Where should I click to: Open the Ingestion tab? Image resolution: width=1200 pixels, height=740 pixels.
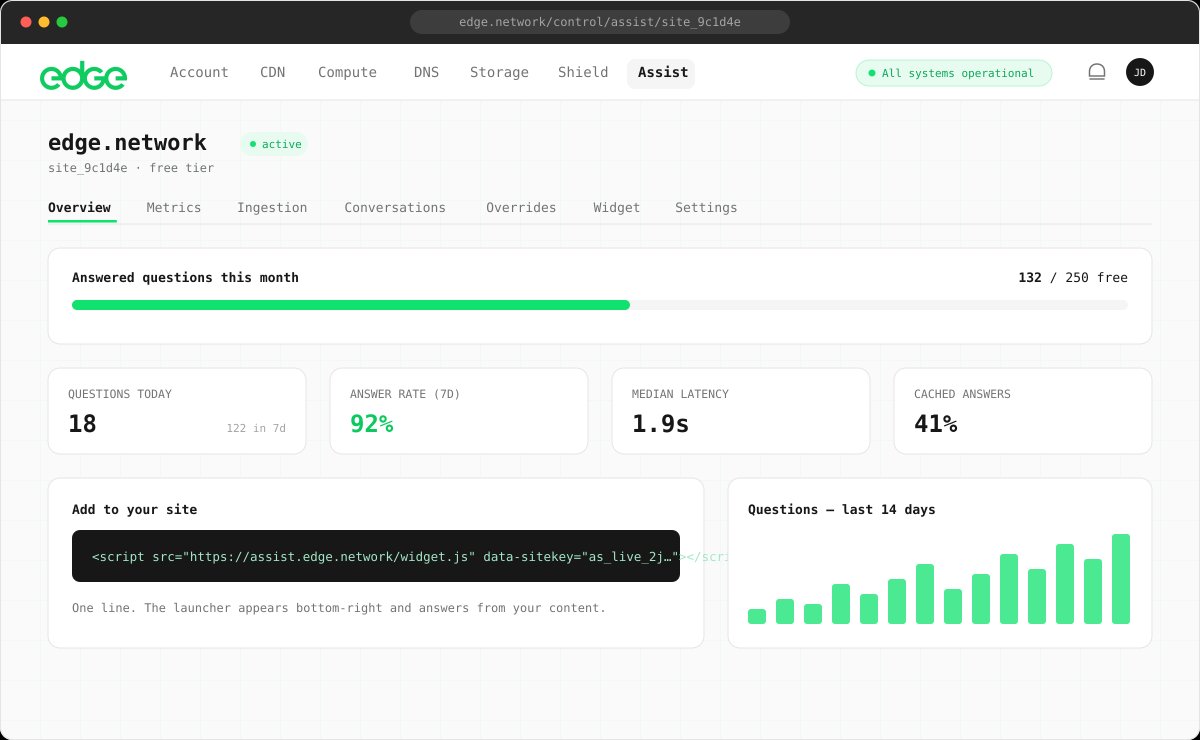[x=272, y=208]
